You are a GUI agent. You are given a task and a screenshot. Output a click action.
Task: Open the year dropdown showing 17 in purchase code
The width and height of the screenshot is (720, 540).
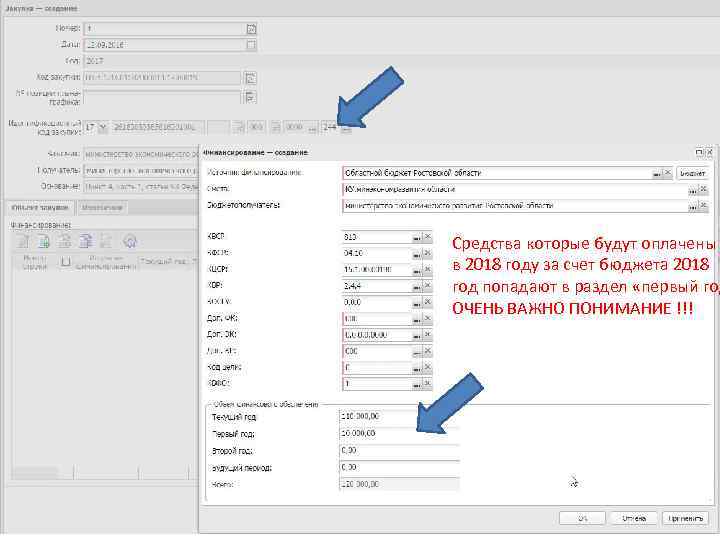(103, 127)
